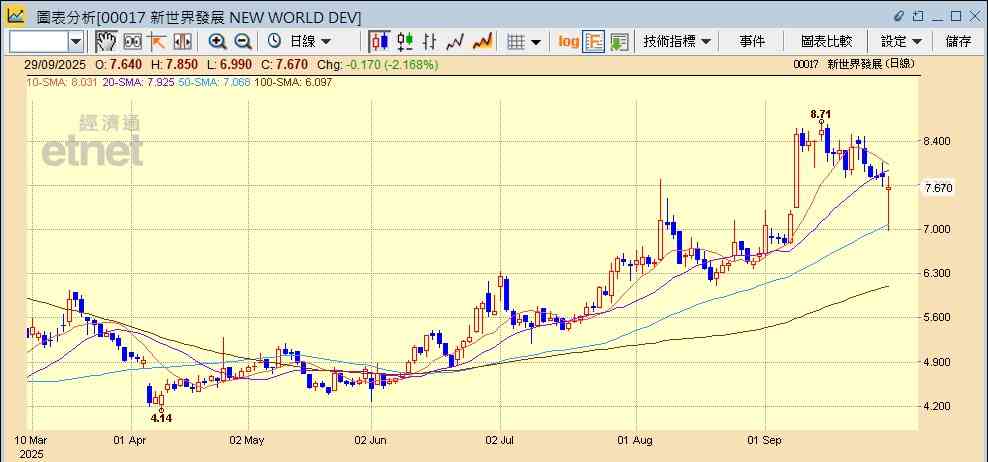The image size is (988, 462).
Task: Click the 事件 events button
Action: tap(752, 42)
